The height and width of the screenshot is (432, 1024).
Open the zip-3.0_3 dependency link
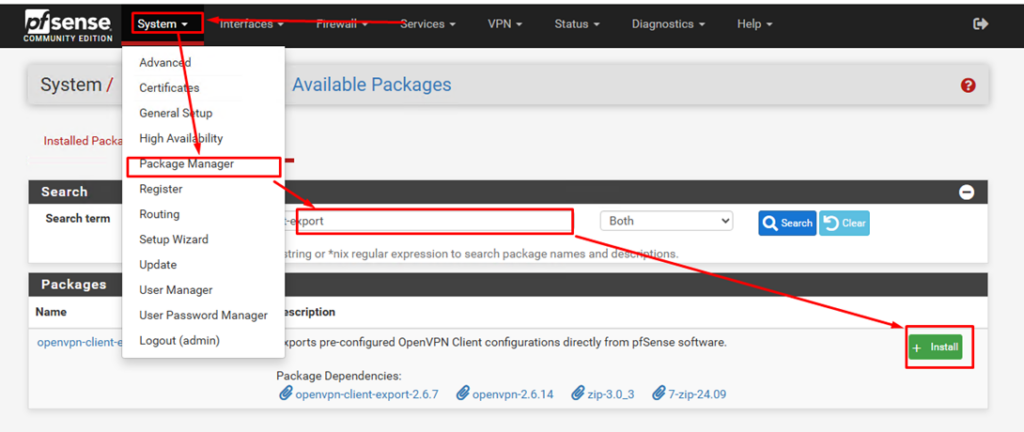(x=602, y=394)
